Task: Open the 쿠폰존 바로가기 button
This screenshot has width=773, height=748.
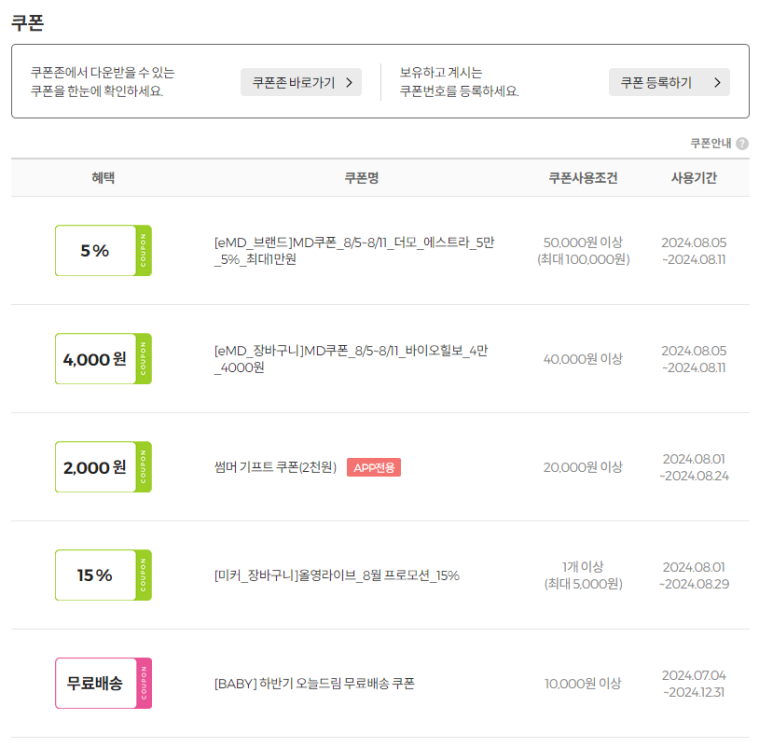Action: (x=301, y=82)
